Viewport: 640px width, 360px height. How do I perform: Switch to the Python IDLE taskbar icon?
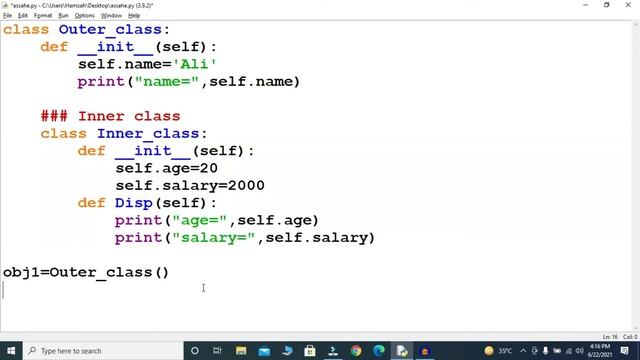tap(402, 351)
